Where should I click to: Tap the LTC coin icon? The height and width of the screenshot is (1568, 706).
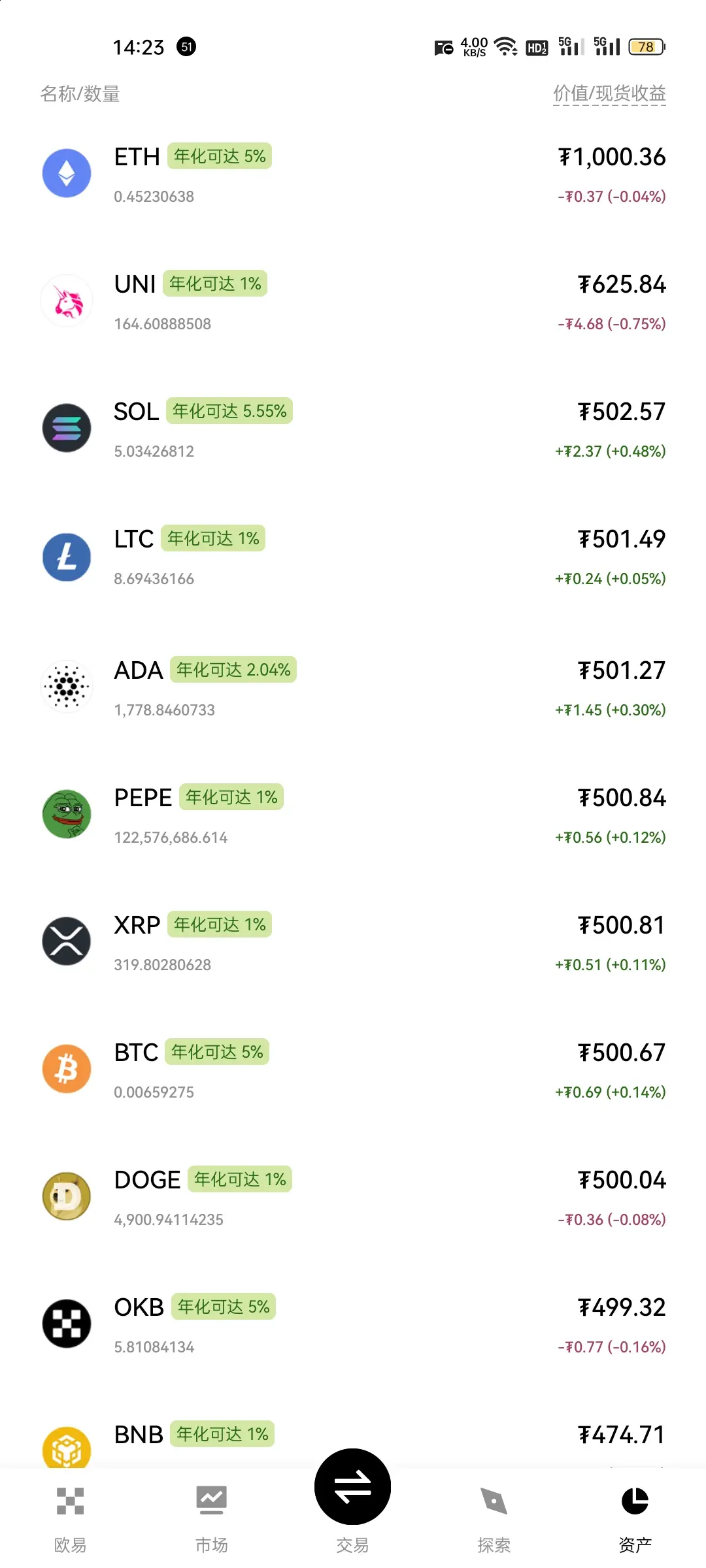click(x=67, y=557)
